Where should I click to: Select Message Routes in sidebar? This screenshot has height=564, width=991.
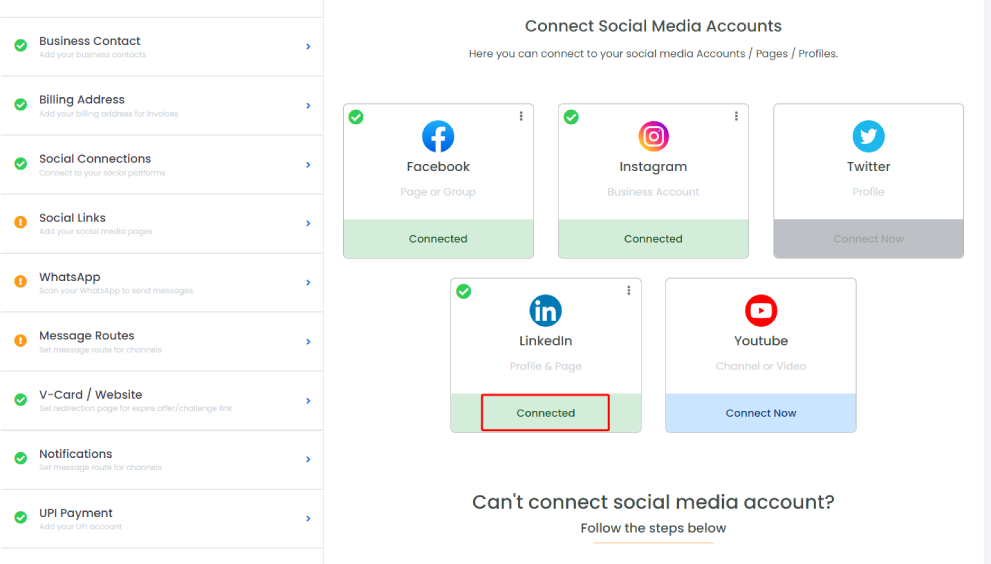[x=162, y=341]
